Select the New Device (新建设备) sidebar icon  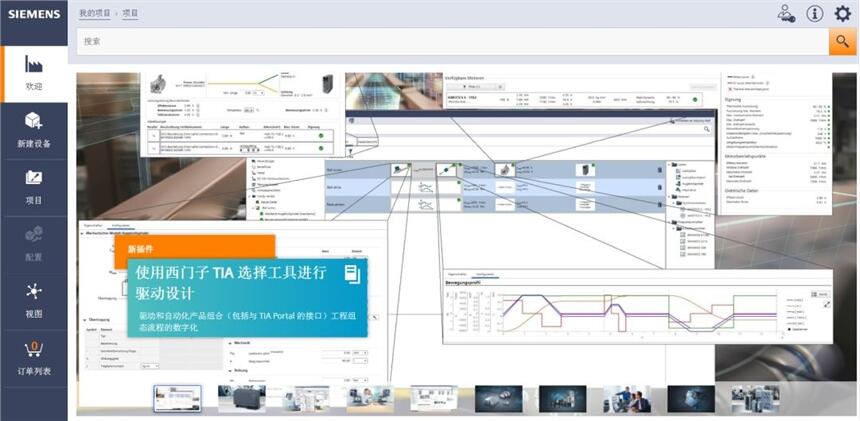pyautogui.click(x=33, y=121)
